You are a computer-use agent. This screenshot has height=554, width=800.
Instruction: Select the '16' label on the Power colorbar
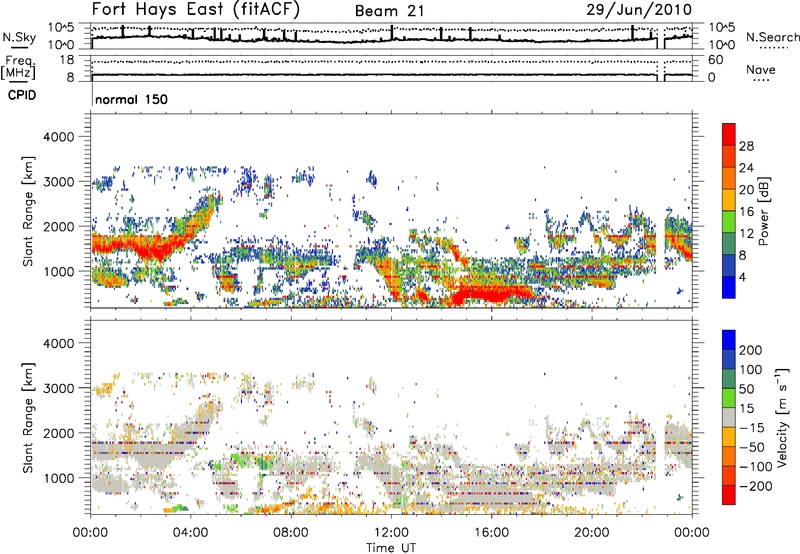(746, 212)
